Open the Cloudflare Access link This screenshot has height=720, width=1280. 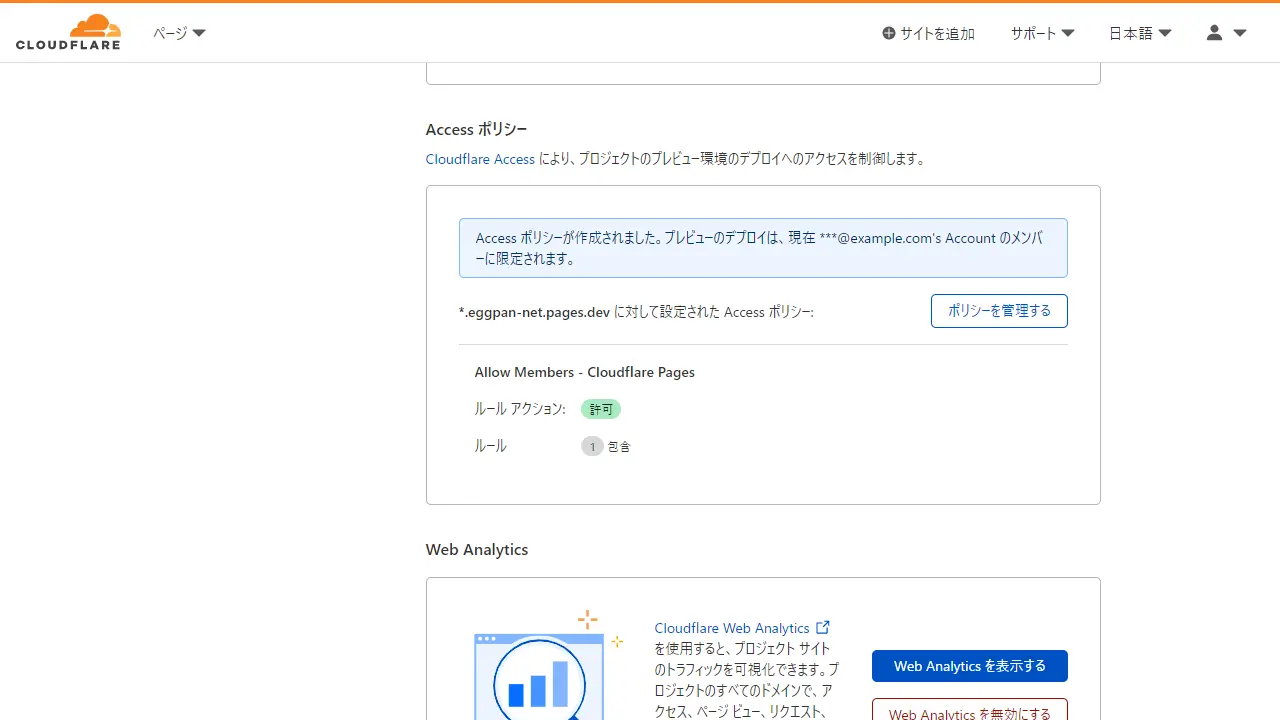(x=480, y=159)
